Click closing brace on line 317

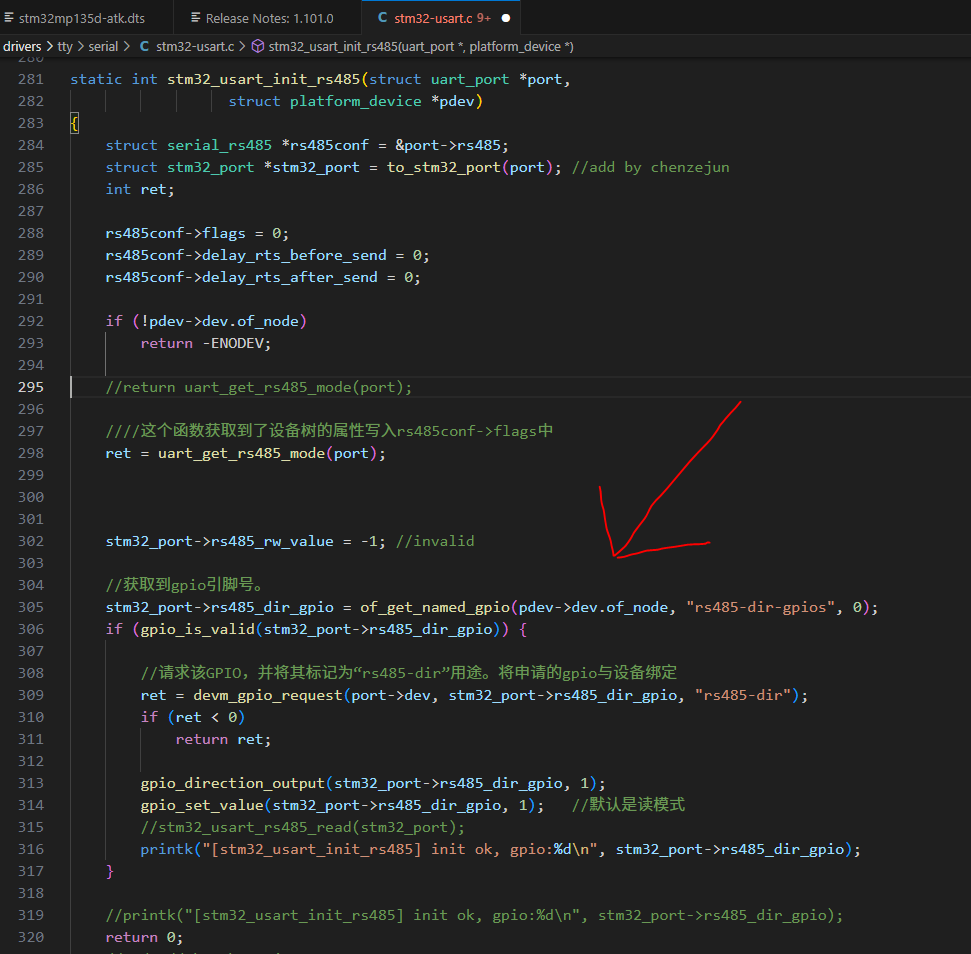click(x=110, y=871)
